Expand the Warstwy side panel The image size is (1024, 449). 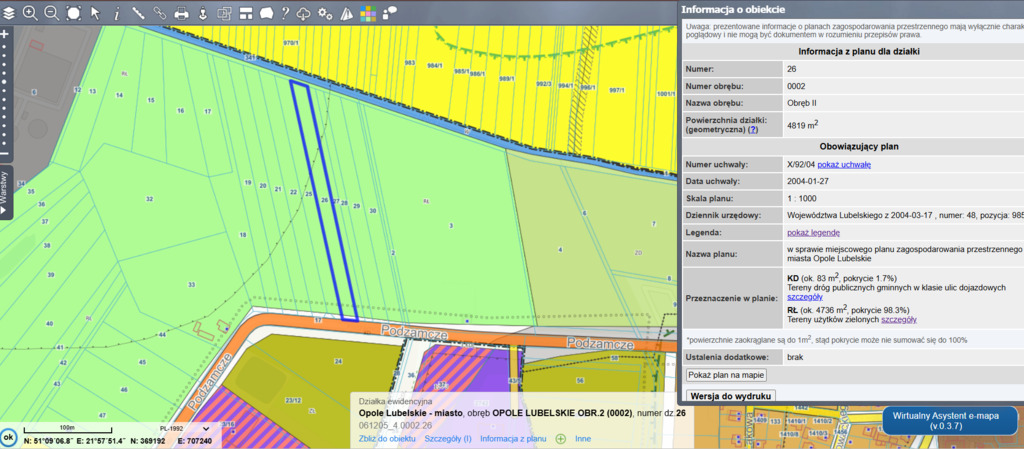click(x=6, y=191)
